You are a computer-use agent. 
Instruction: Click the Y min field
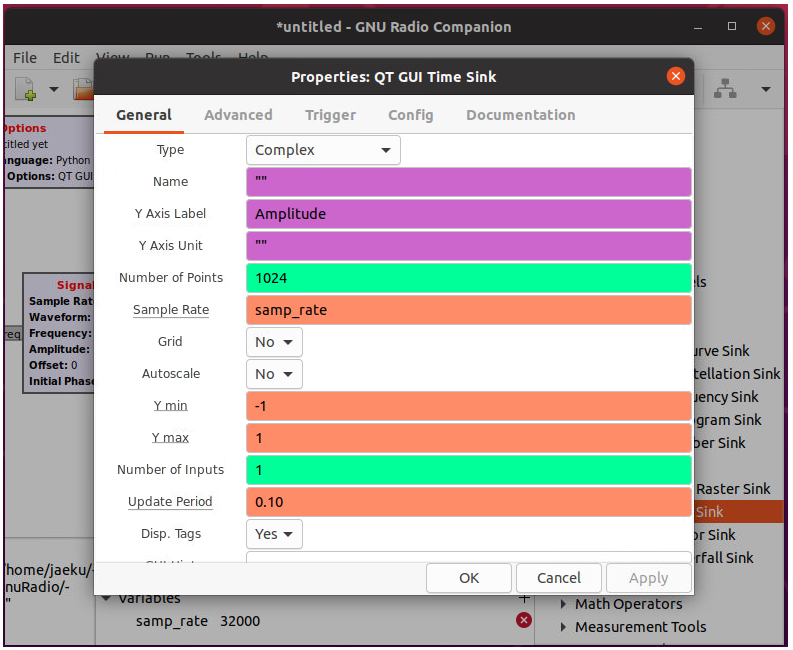(x=468, y=406)
